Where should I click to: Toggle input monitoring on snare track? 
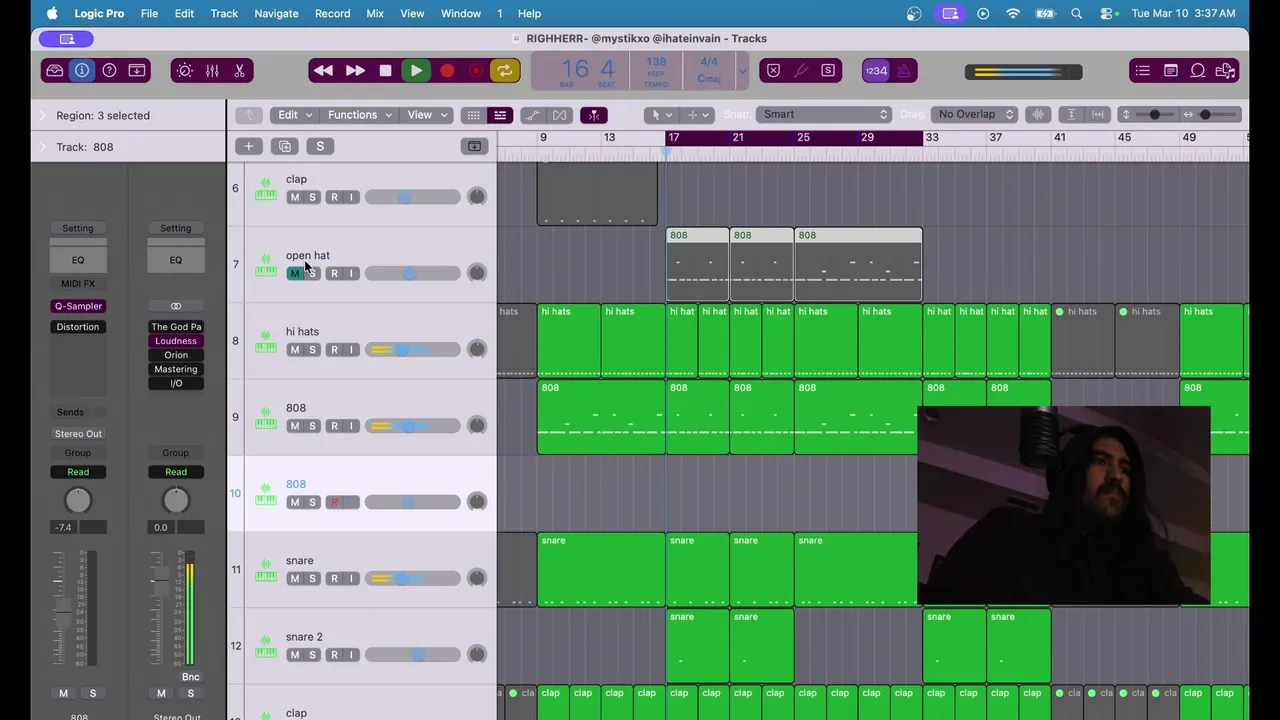[x=351, y=579]
